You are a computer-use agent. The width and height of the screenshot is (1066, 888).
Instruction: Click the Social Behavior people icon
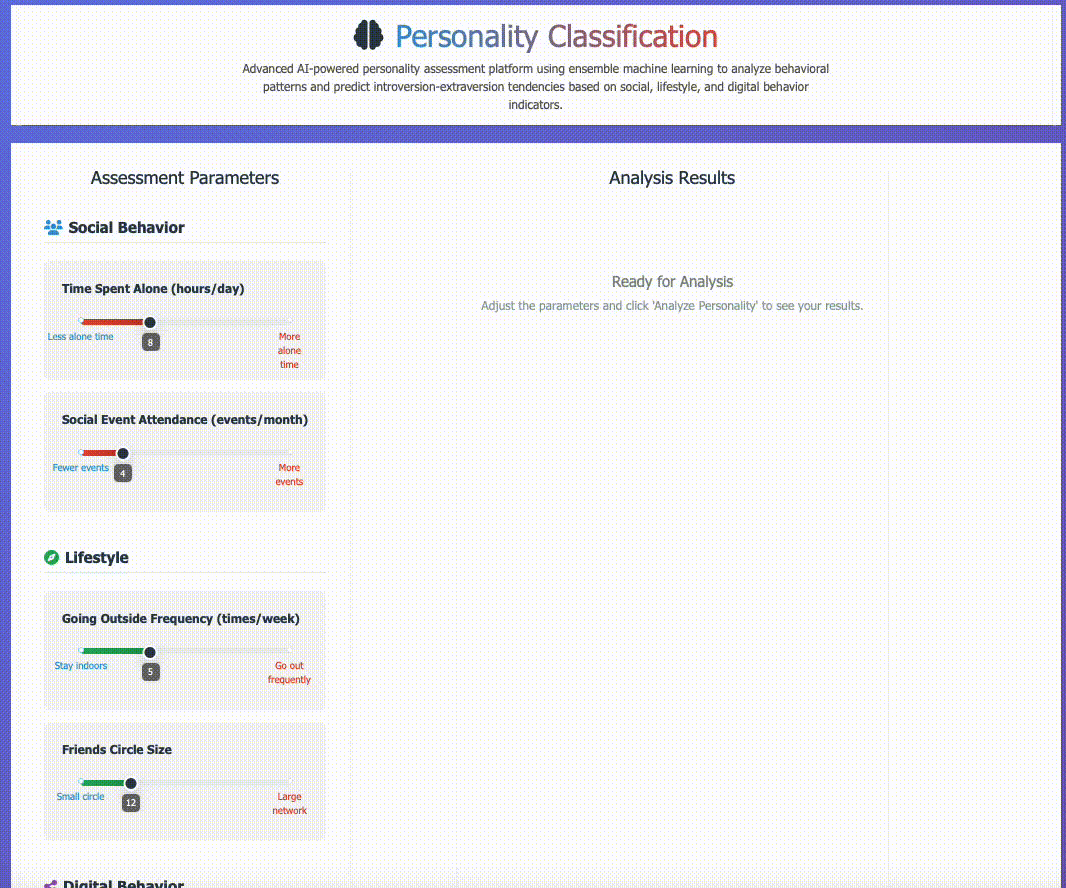(53, 228)
